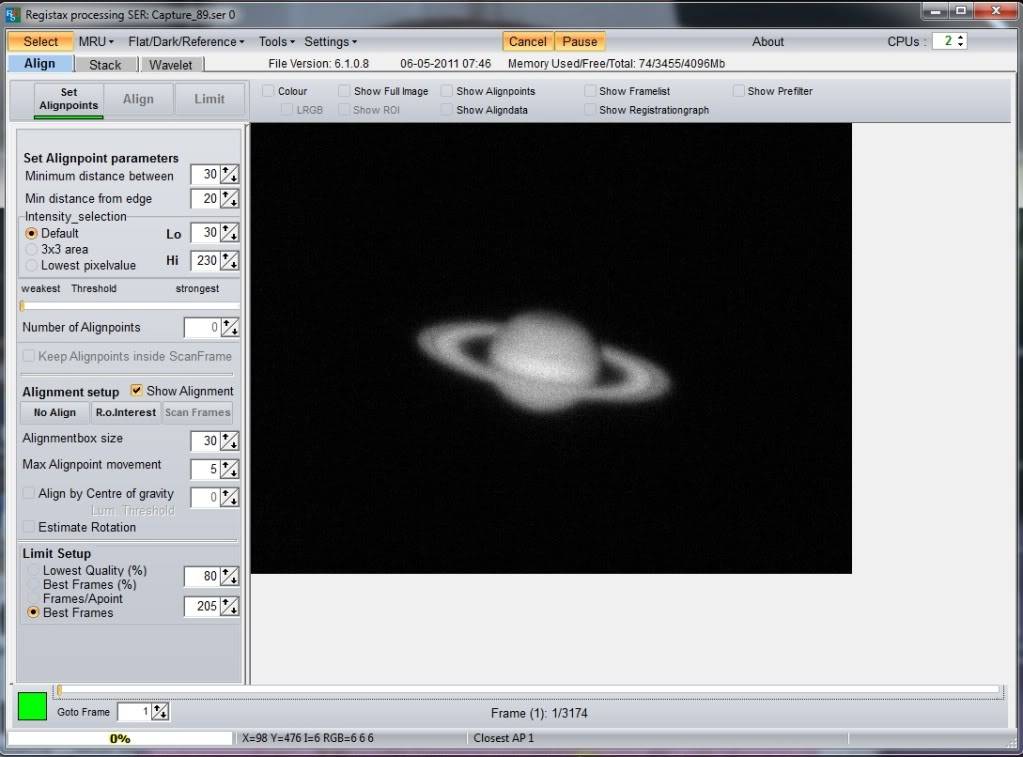
Task: Click the Hi intensity stepper arrows
Action: tap(230, 260)
